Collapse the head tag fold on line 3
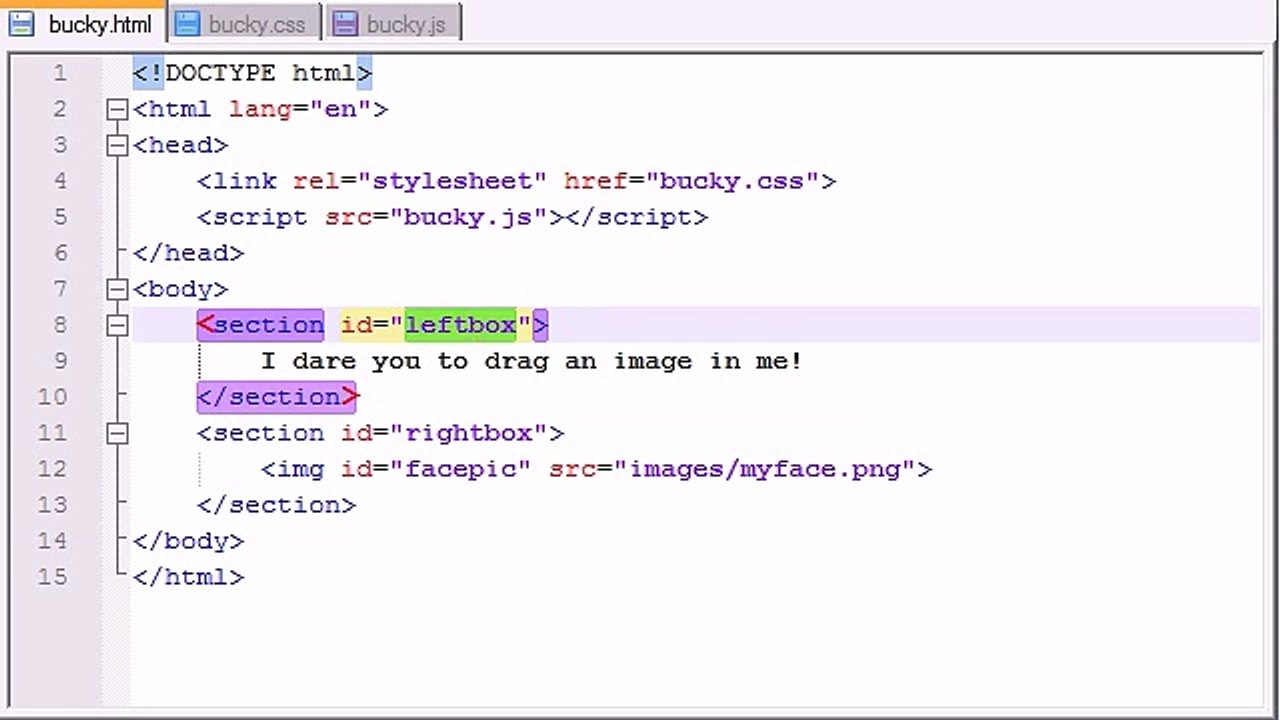This screenshot has width=1280, height=720. 117,145
